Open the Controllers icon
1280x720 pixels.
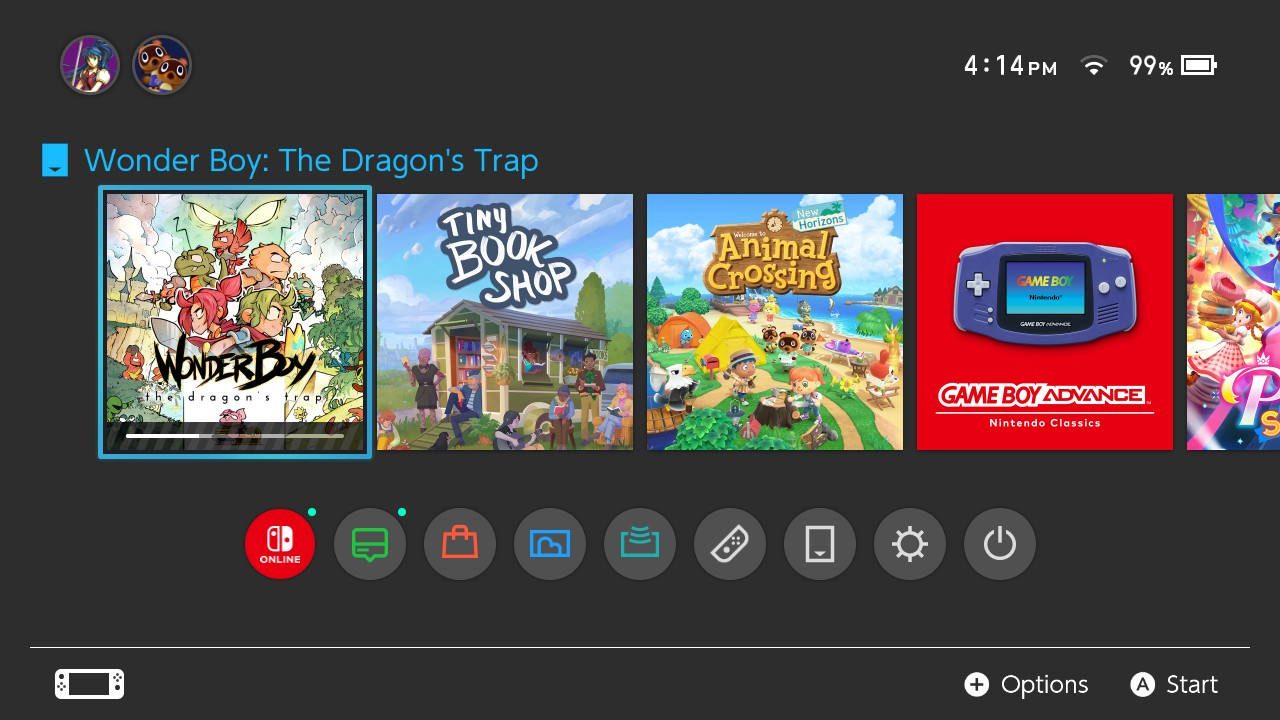pos(730,544)
